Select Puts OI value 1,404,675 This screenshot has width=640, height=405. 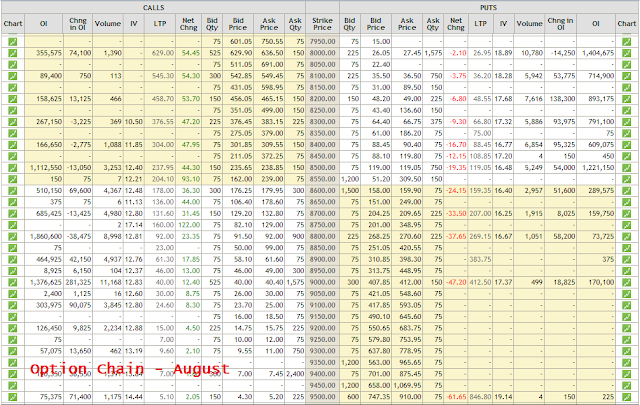pyautogui.click(x=598, y=53)
